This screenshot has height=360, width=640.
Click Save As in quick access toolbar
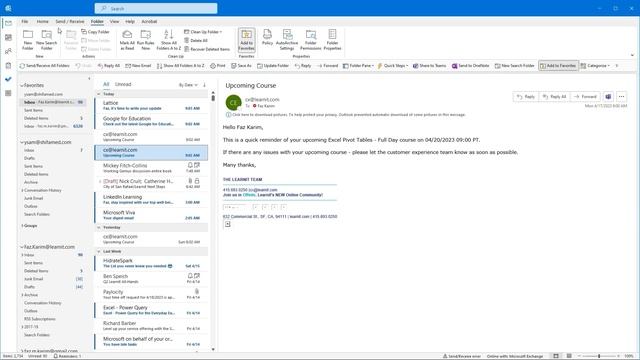tap(241, 66)
